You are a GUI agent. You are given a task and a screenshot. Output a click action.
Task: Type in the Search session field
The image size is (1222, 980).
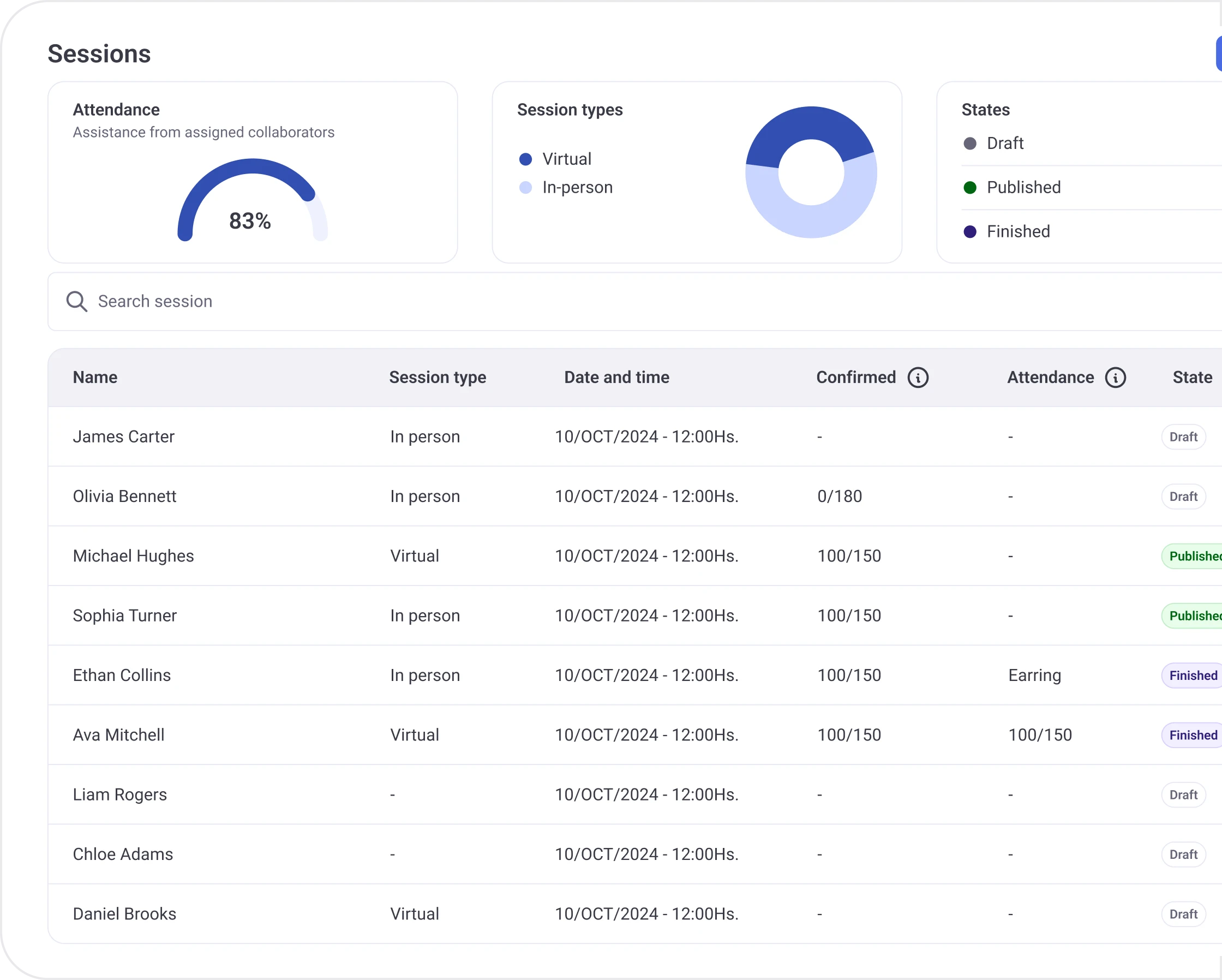tap(397, 302)
